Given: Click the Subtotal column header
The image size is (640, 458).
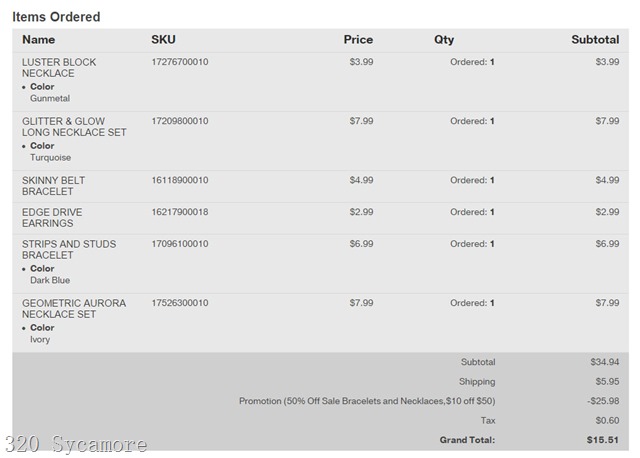Looking at the screenshot, I should point(595,40).
